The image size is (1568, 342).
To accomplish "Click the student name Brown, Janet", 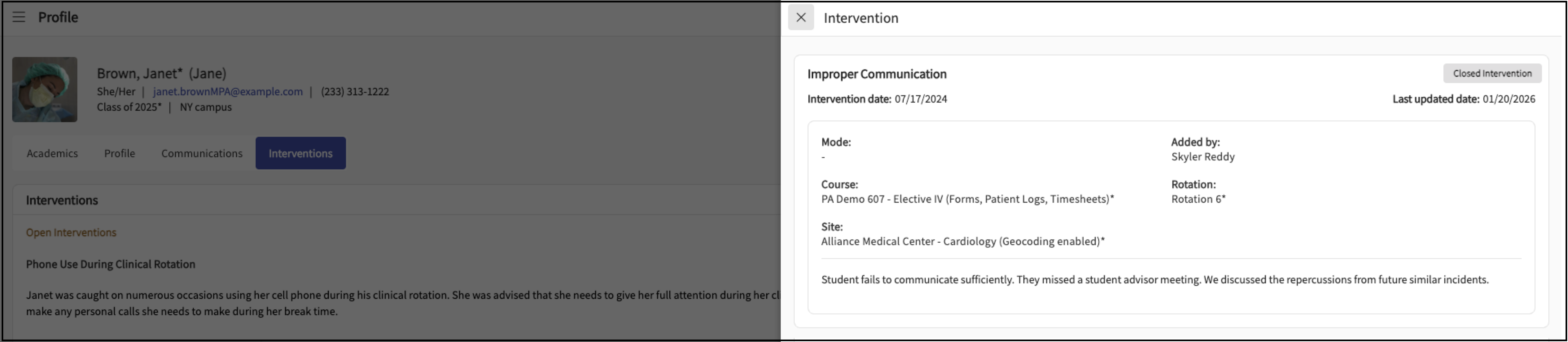I will (139, 74).
